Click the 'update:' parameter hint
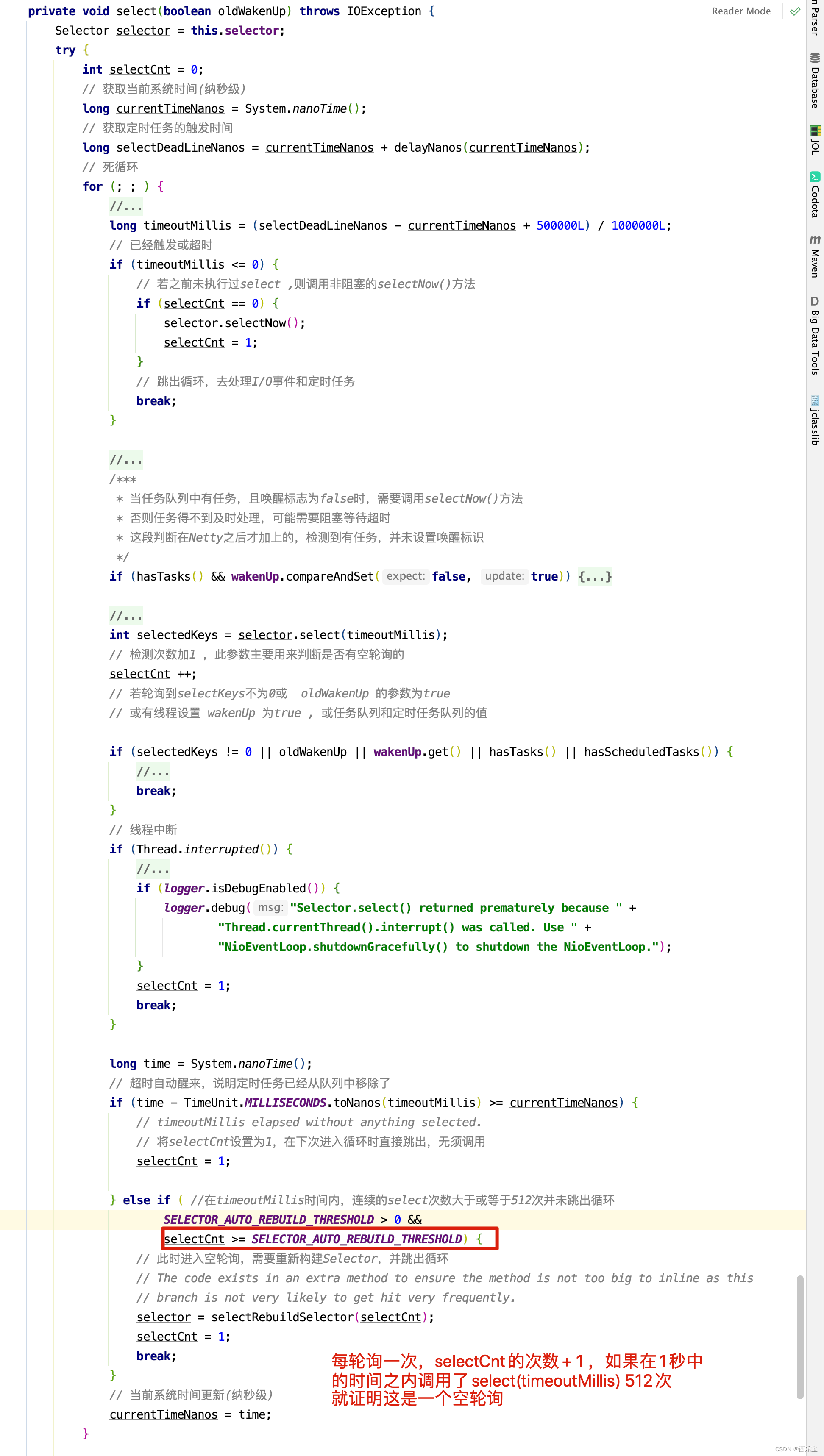This screenshot has width=824, height=1456. 504,576
